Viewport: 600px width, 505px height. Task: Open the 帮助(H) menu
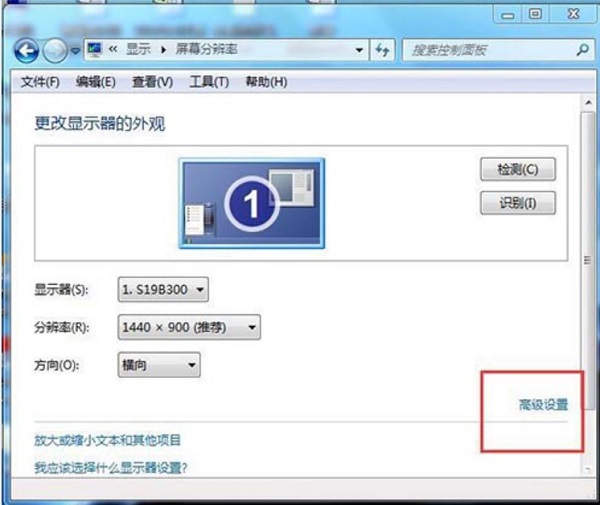pyautogui.click(x=266, y=81)
